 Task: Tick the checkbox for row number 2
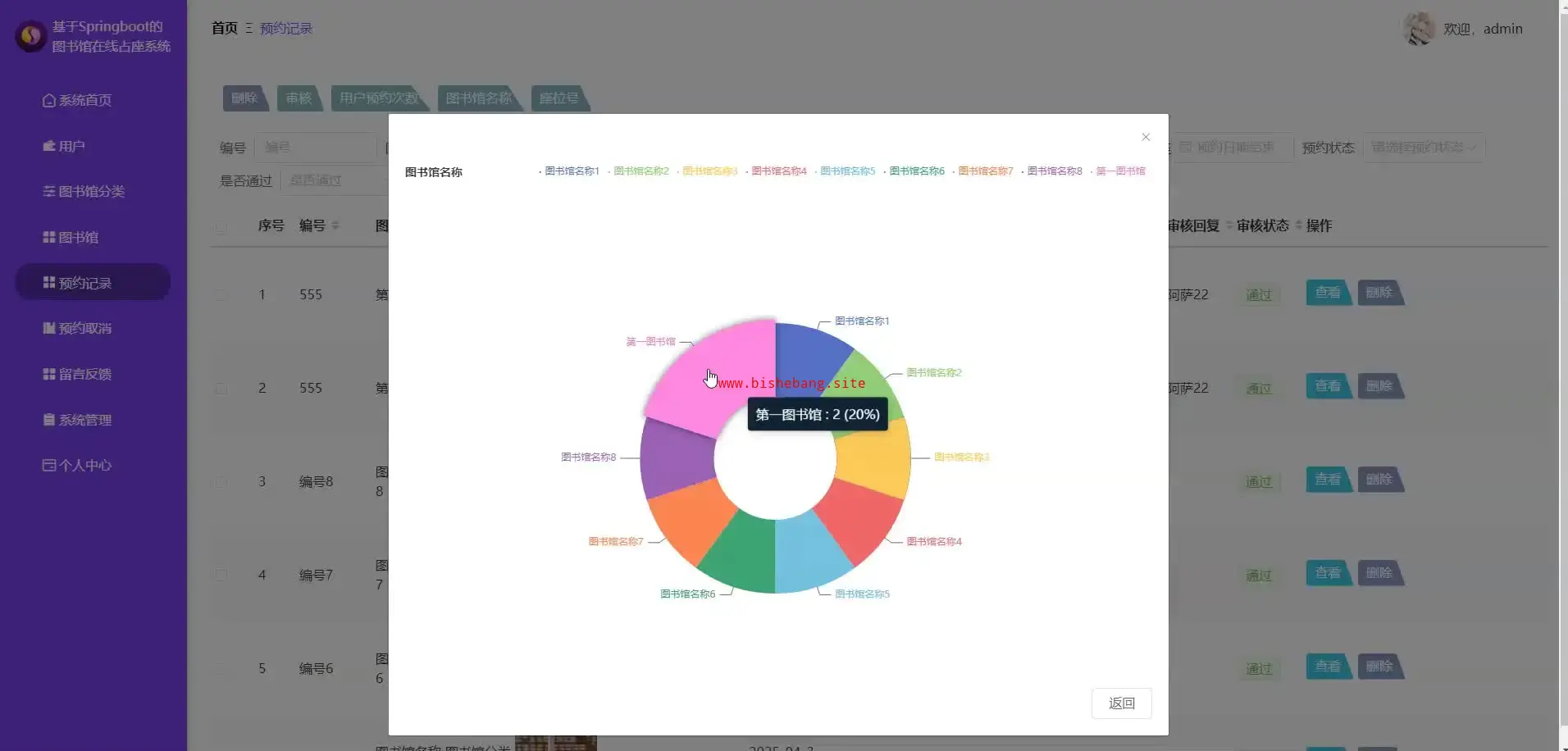click(x=221, y=388)
